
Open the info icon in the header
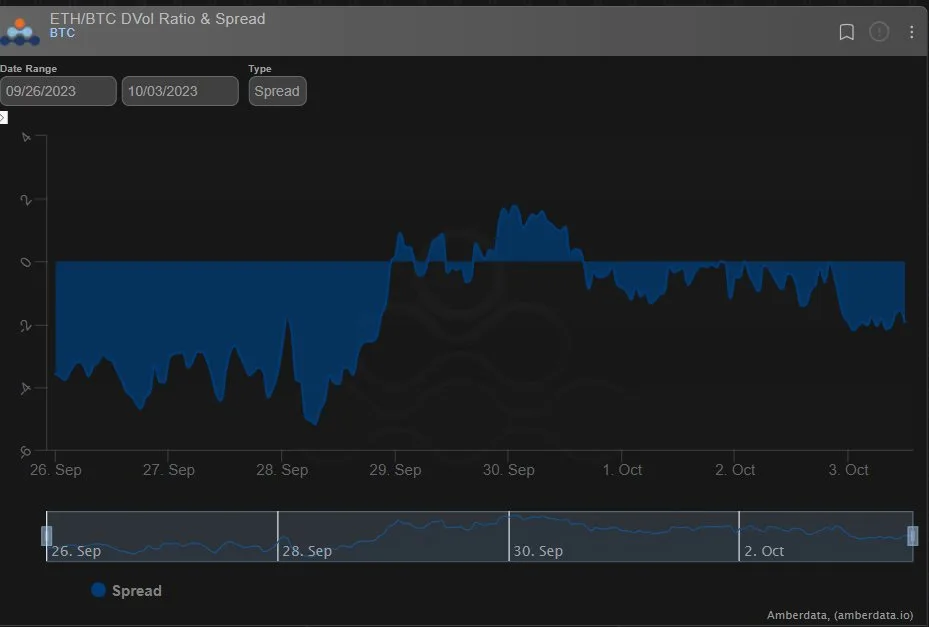879,31
